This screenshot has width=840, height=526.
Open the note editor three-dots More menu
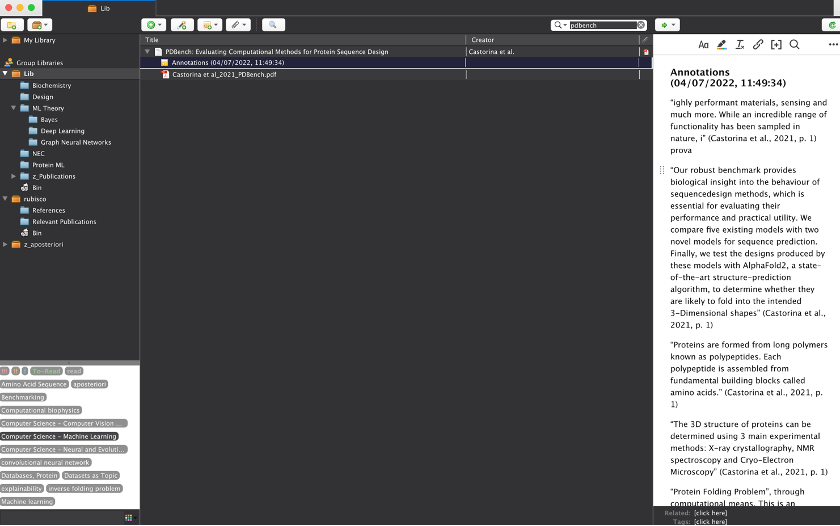pos(833,45)
